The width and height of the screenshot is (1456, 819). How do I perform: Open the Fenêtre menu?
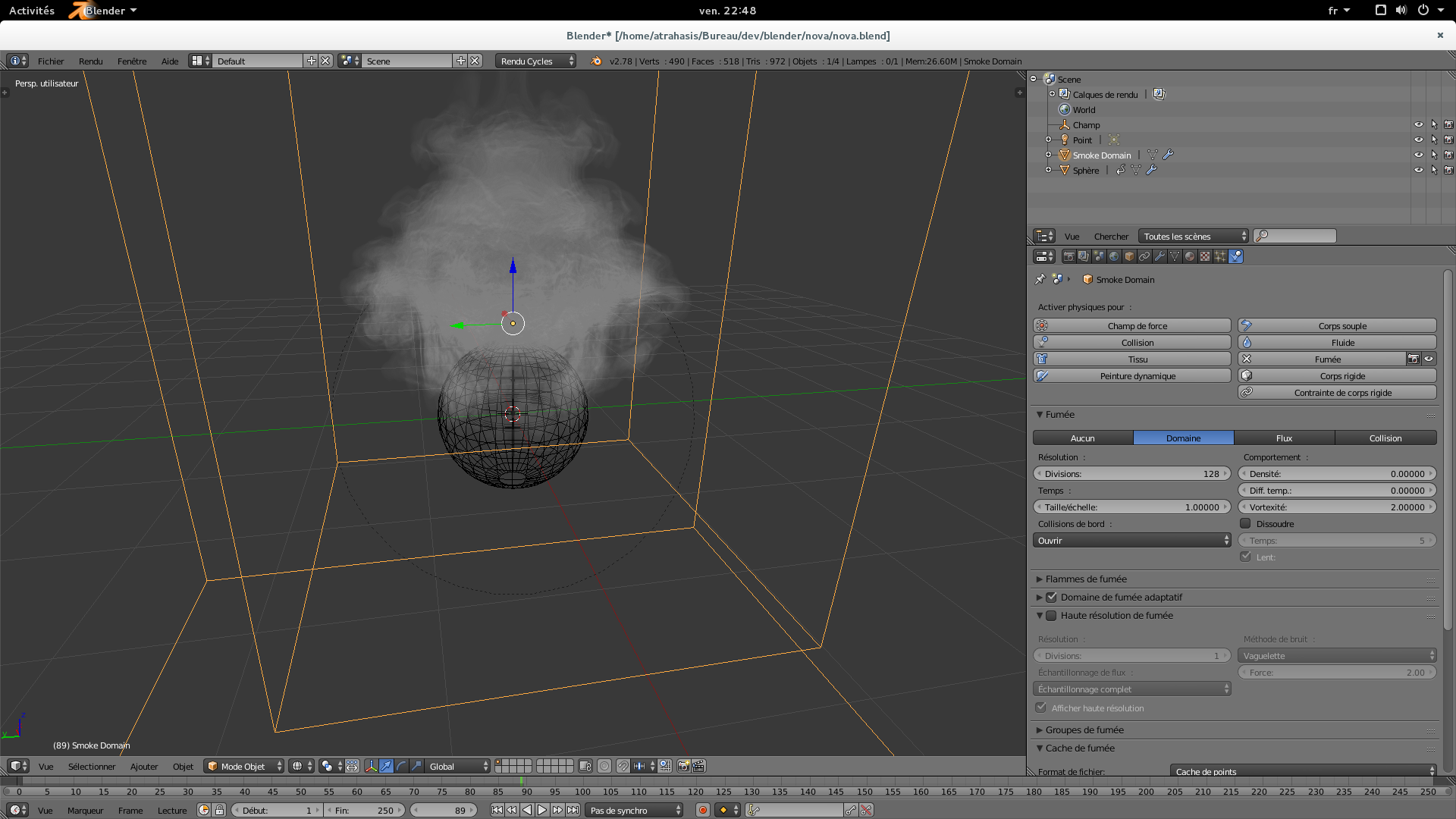click(132, 61)
